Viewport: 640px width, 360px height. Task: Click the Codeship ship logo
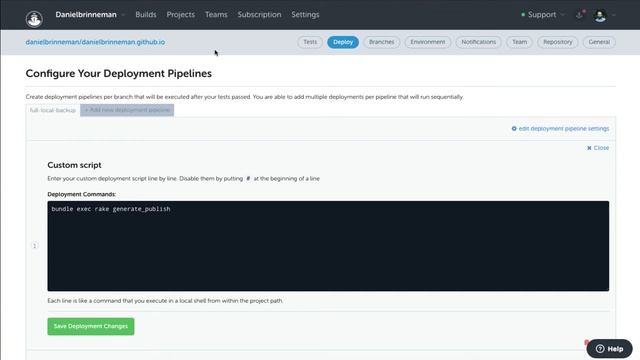tap(34, 19)
